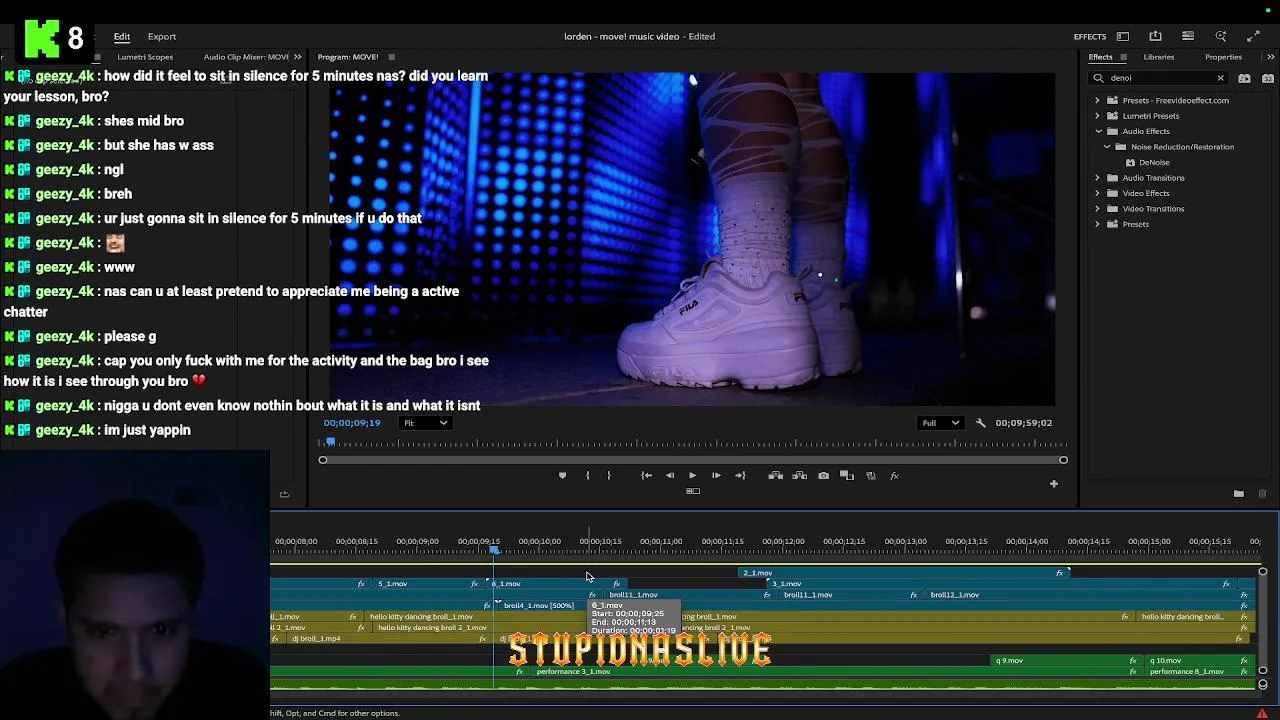Open the Lumetri Scopes panel tab
1280x720 pixels.
pyautogui.click(x=145, y=57)
